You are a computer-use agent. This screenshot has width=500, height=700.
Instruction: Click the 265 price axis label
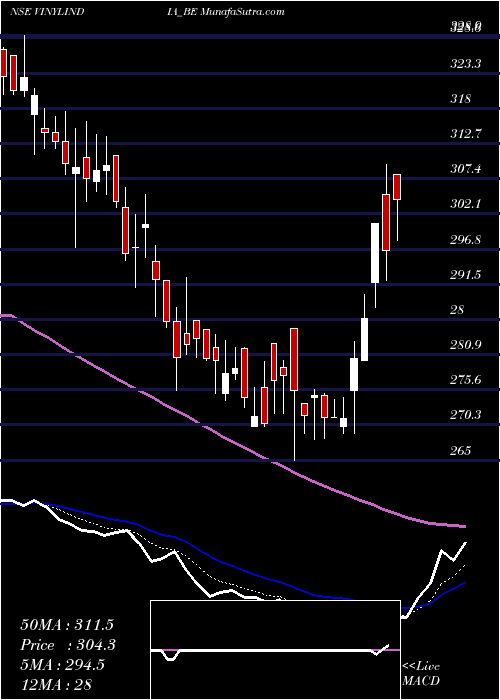coord(461,450)
